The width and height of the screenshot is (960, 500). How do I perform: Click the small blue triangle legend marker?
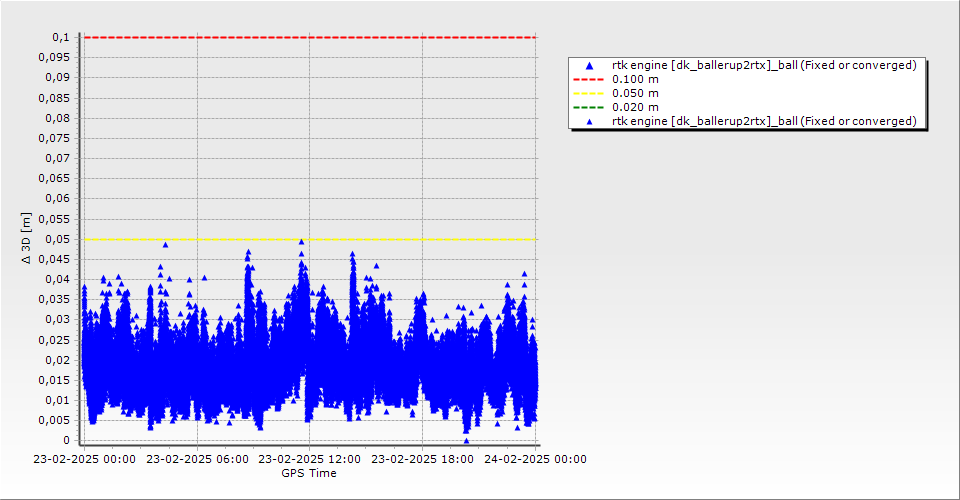click(x=589, y=122)
